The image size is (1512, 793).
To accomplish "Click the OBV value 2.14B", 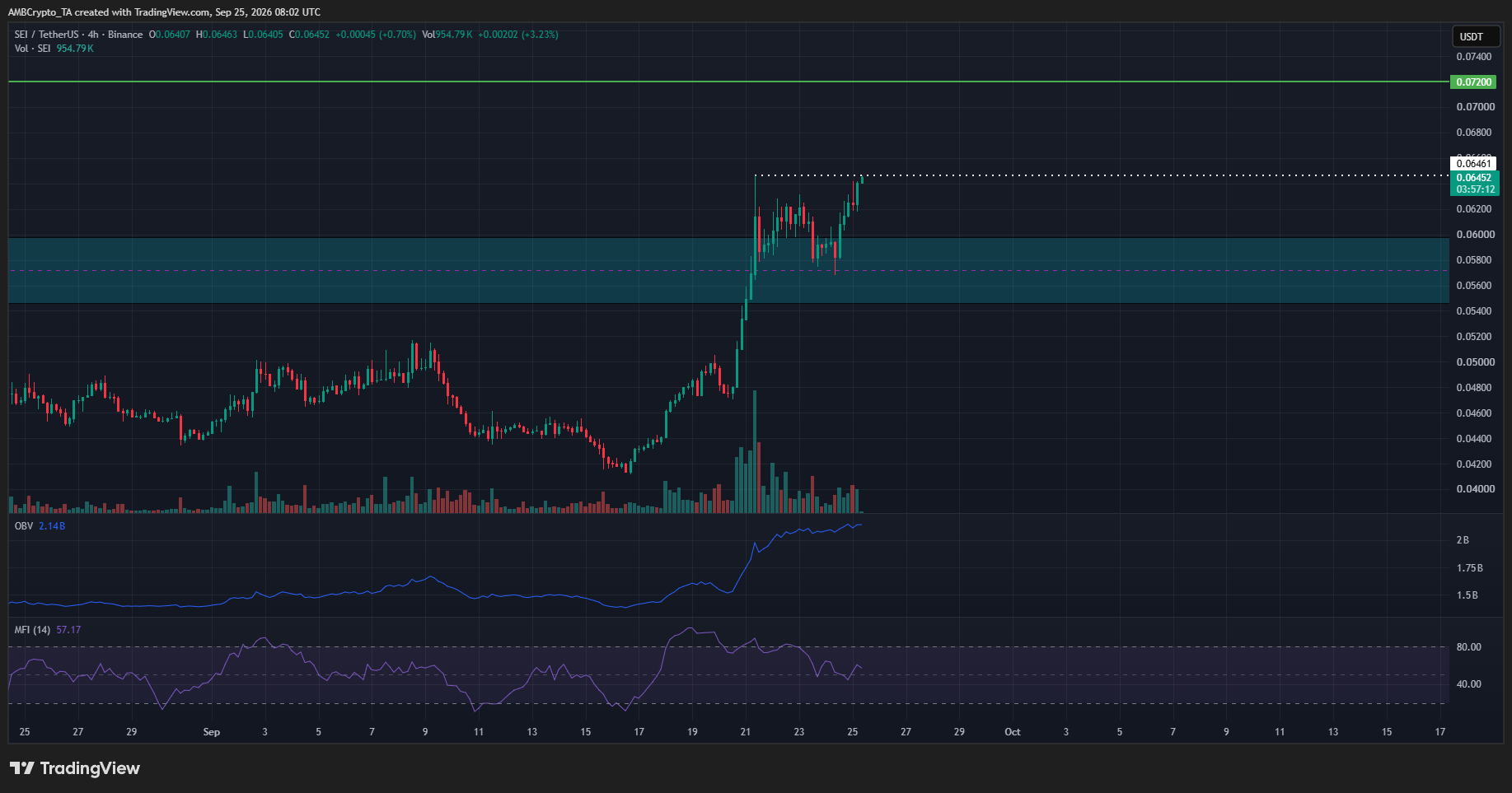I will 52,525.
